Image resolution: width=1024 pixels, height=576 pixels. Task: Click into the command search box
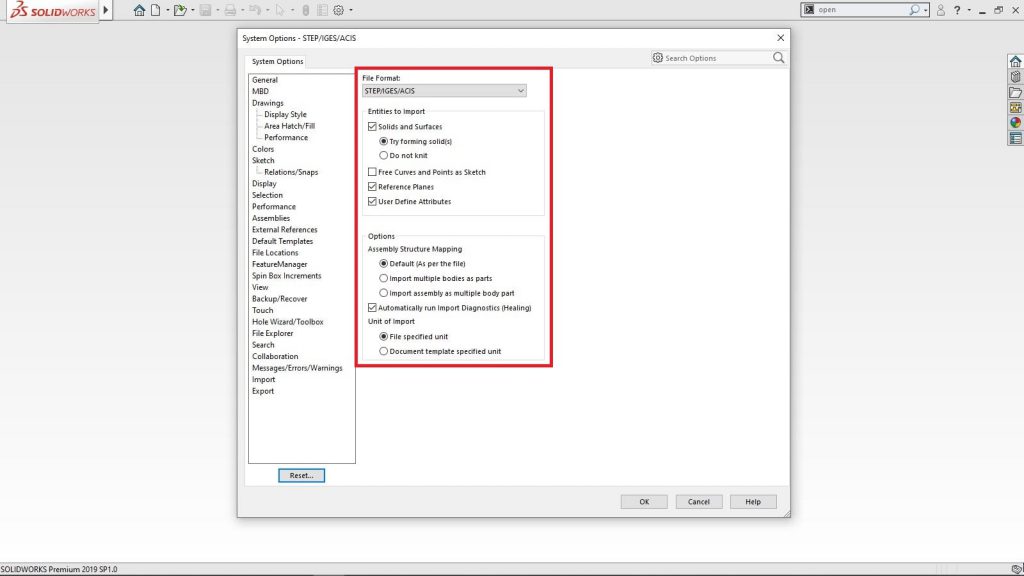(861, 10)
